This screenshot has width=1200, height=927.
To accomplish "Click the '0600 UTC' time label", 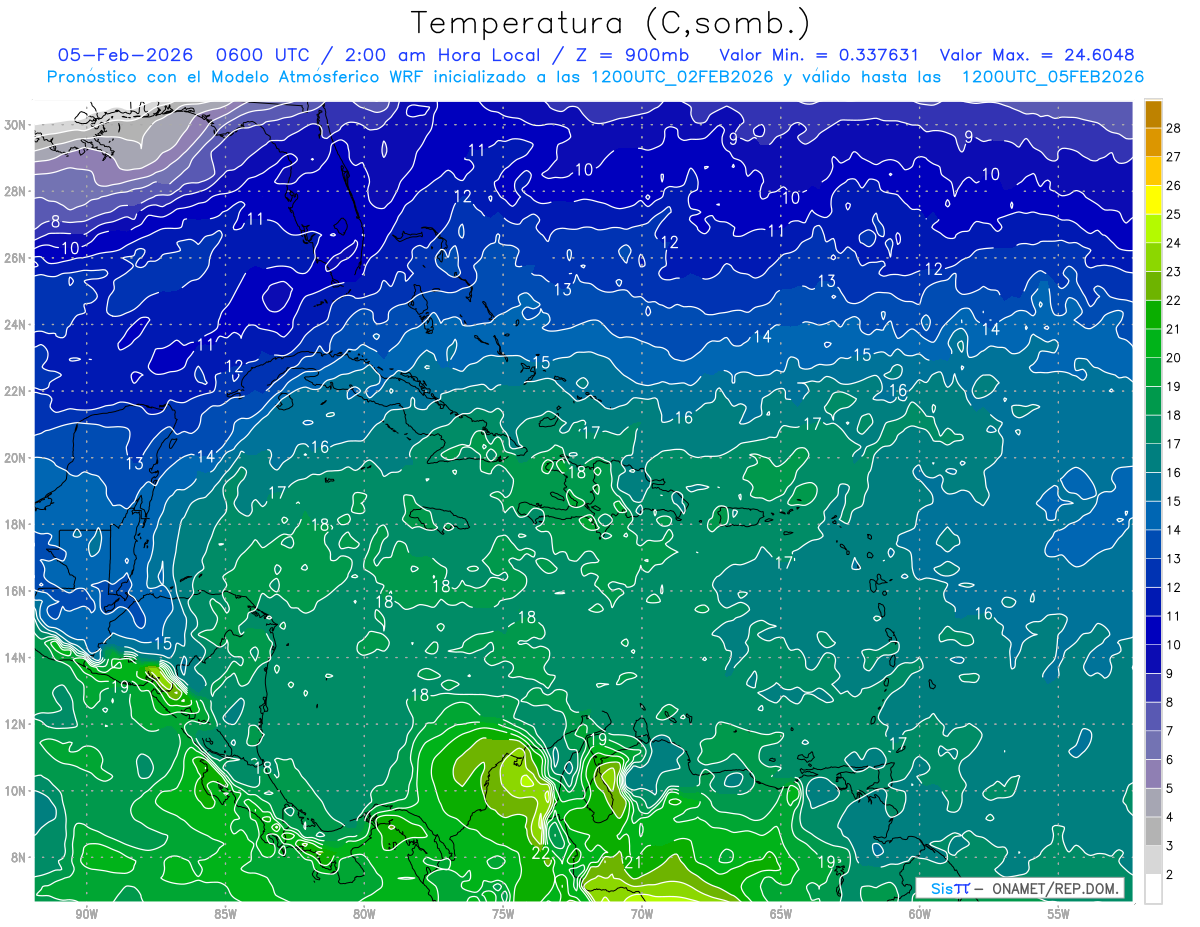I will click(261, 55).
